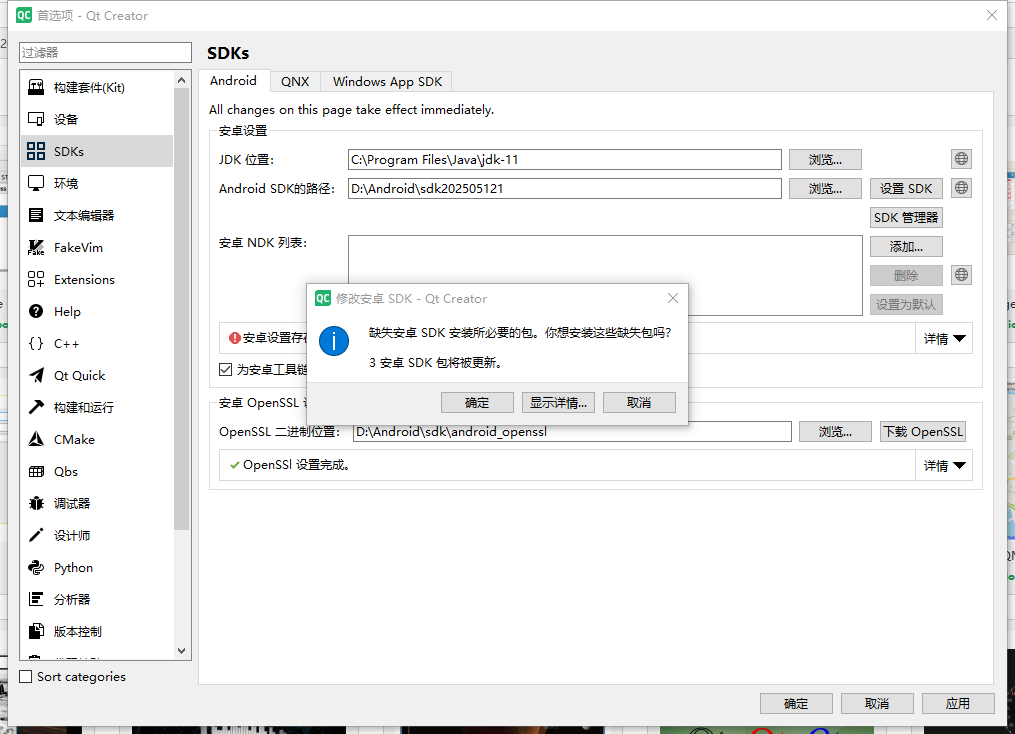The width and height of the screenshot is (1015, 734).
Task: Open the Qt Quick paper plane icon
Action: coord(36,375)
